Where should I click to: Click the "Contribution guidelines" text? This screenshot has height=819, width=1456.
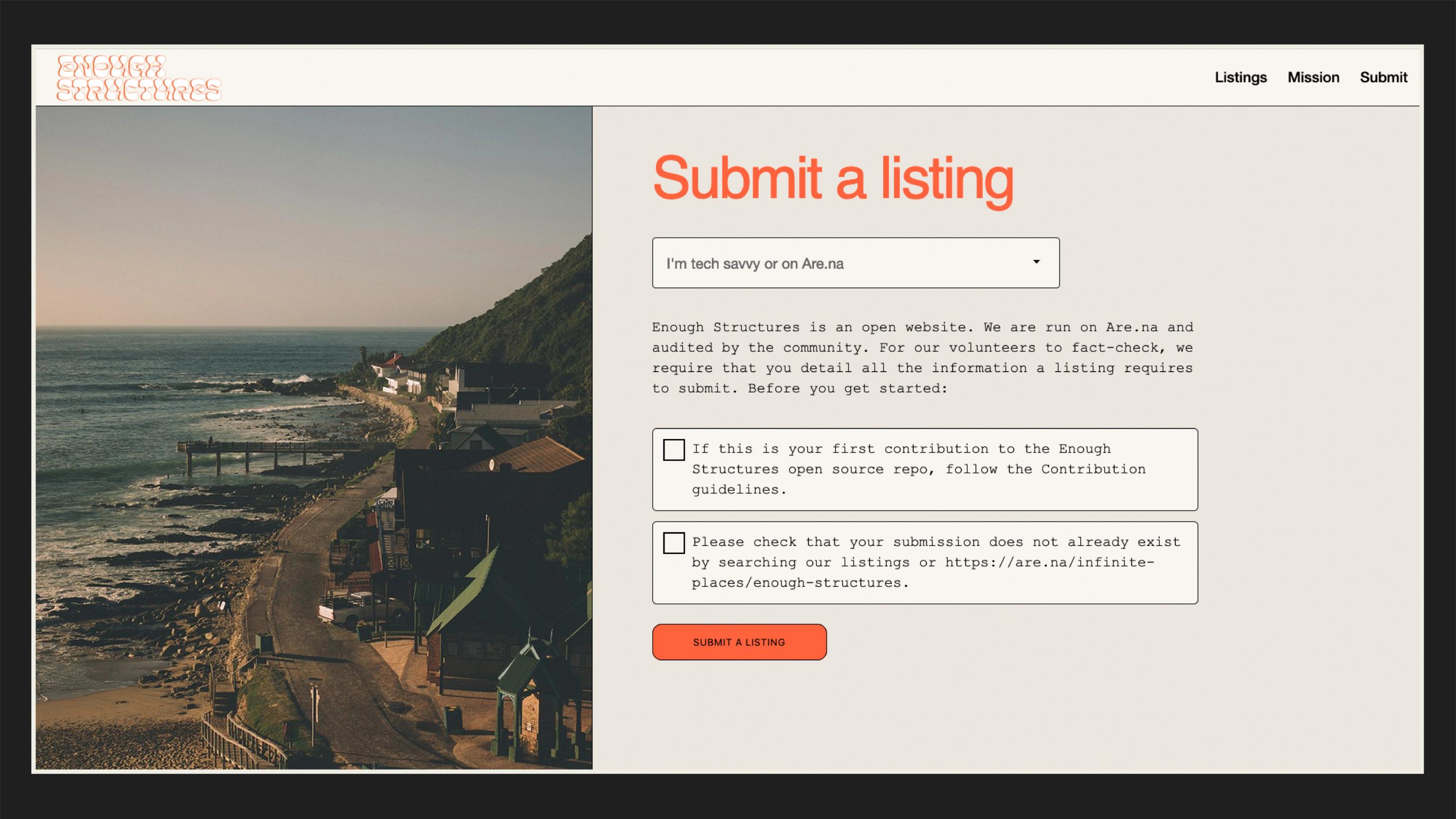1093,469
